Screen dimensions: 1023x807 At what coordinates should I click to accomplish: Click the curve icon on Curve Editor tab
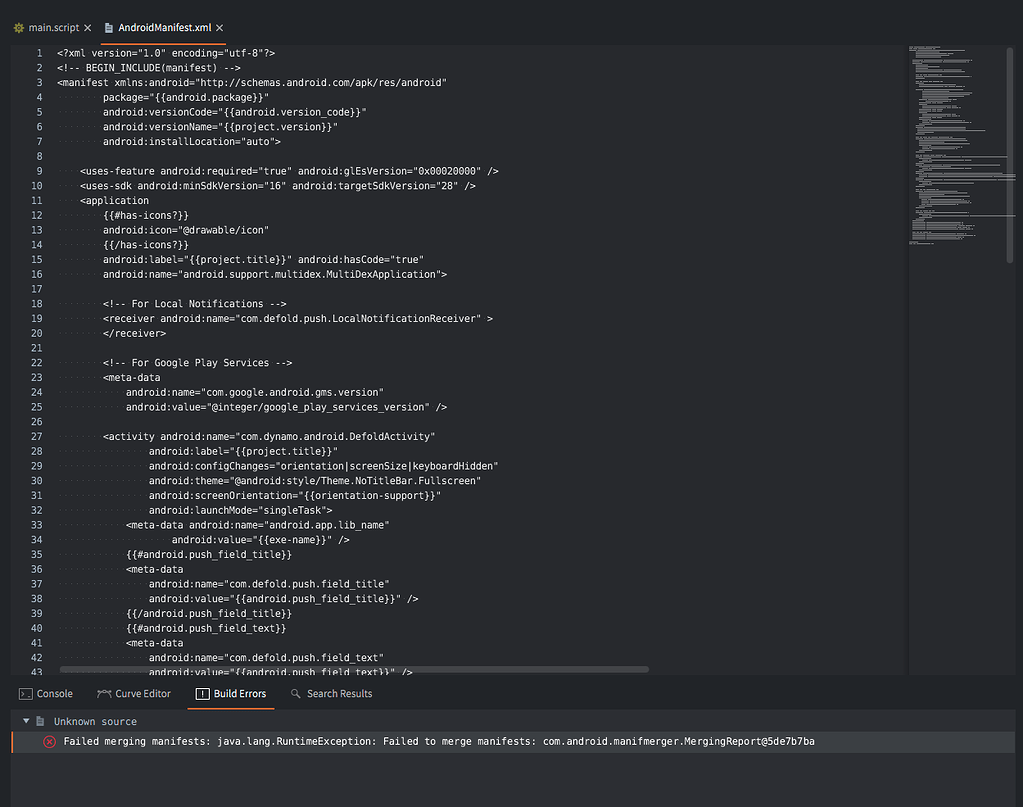point(103,693)
